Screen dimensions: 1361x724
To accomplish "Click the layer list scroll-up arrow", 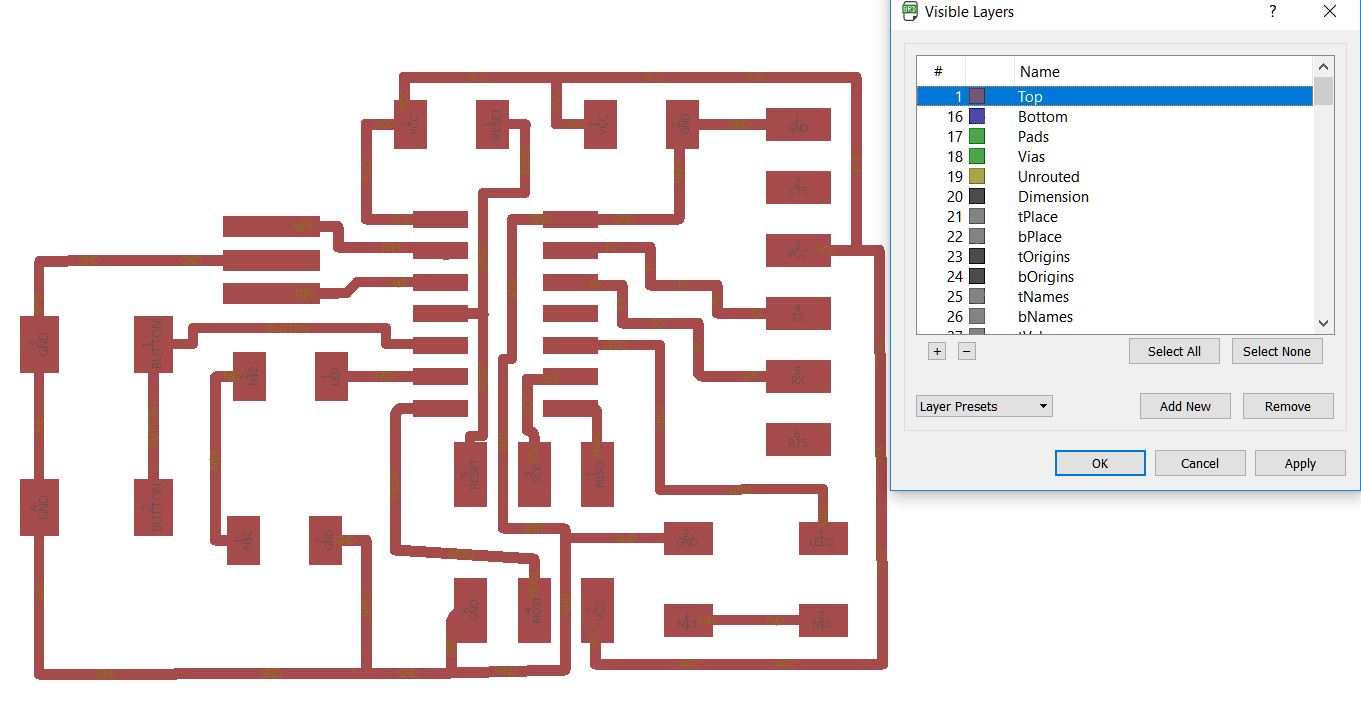I will click(x=1323, y=66).
